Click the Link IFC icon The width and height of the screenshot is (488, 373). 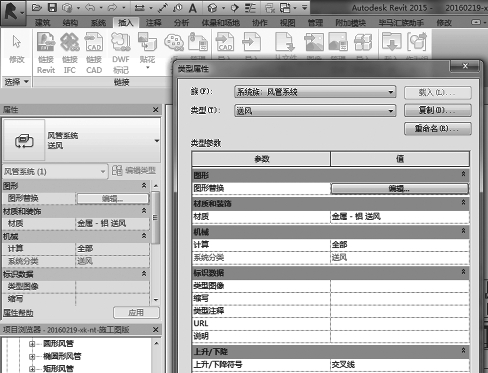point(70,42)
